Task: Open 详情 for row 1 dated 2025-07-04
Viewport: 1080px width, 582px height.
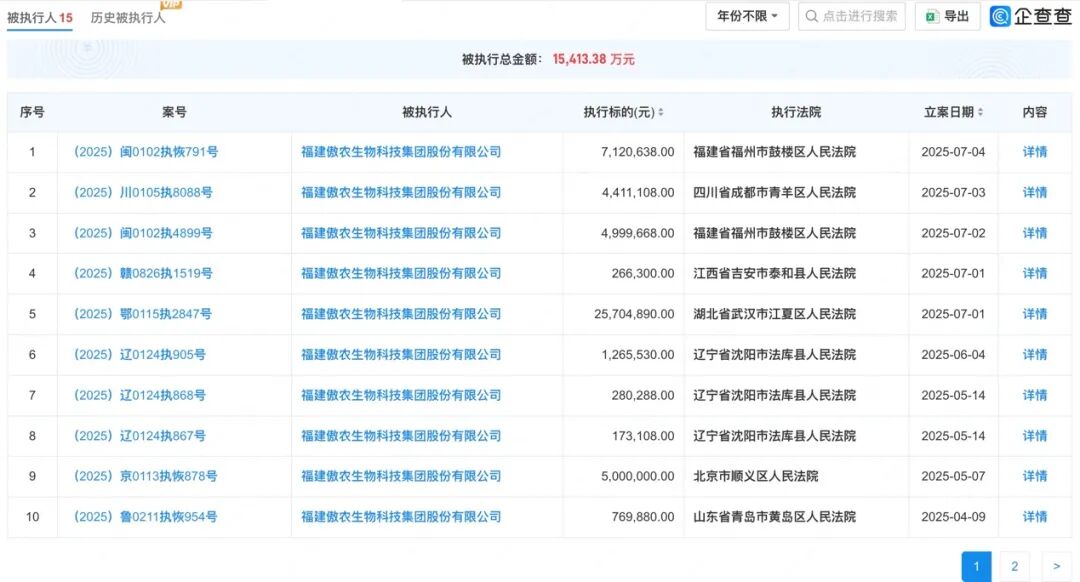Action: point(1035,152)
